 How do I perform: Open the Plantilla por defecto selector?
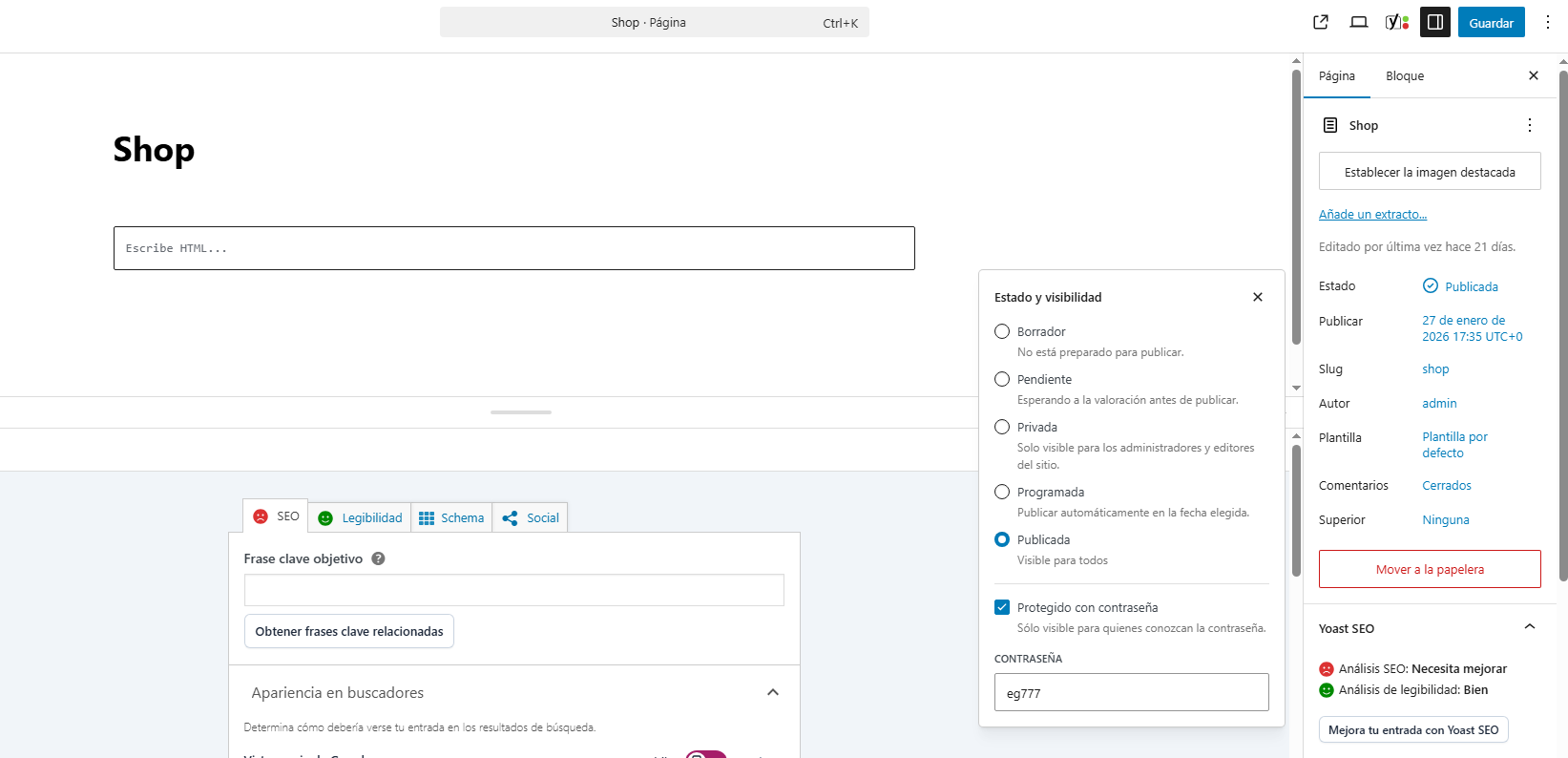coord(1454,445)
